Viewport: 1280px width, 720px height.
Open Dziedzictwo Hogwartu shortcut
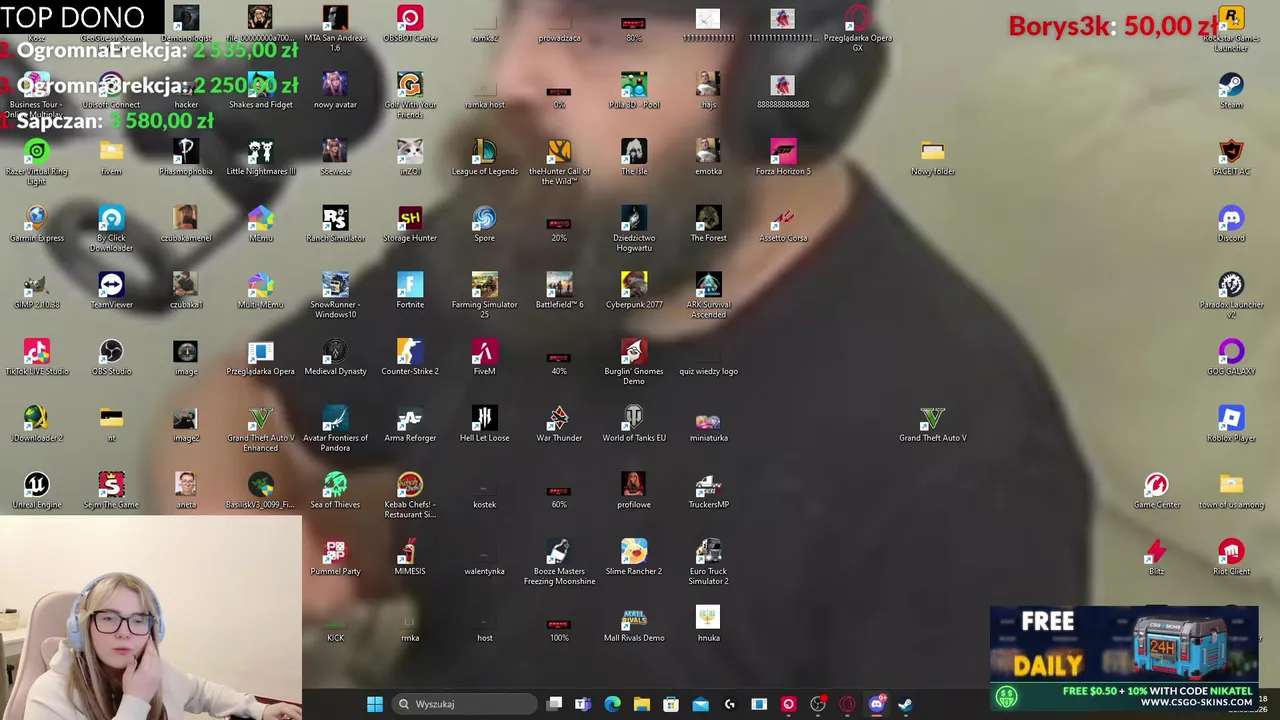[x=634, y=229]
